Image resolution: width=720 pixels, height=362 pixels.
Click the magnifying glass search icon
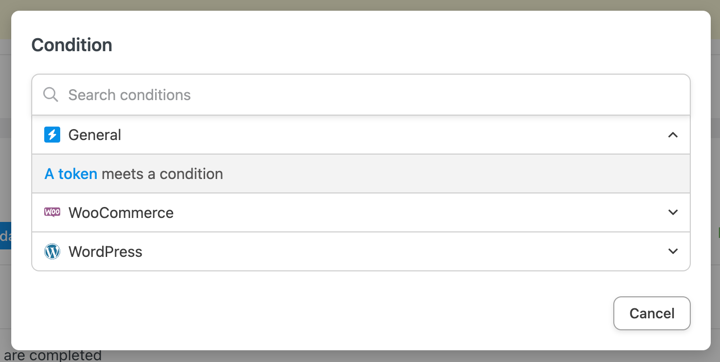click(x=51, y=95)
